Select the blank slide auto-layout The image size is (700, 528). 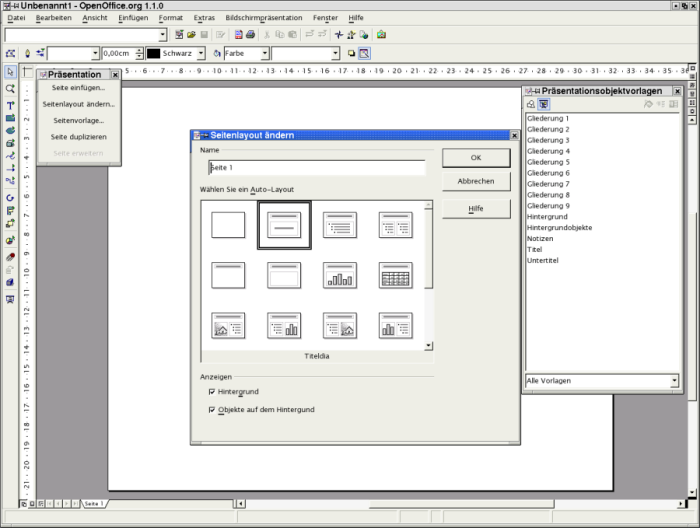(x=228, y=225)
